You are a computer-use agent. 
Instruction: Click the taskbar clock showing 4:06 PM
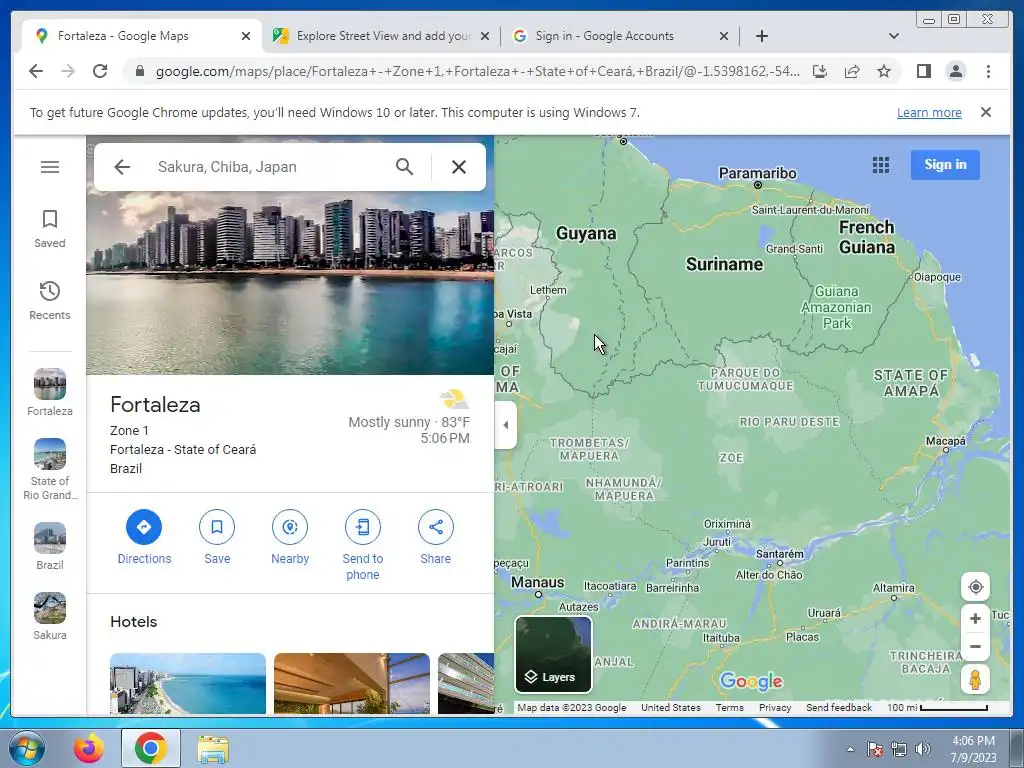point(973,749)
